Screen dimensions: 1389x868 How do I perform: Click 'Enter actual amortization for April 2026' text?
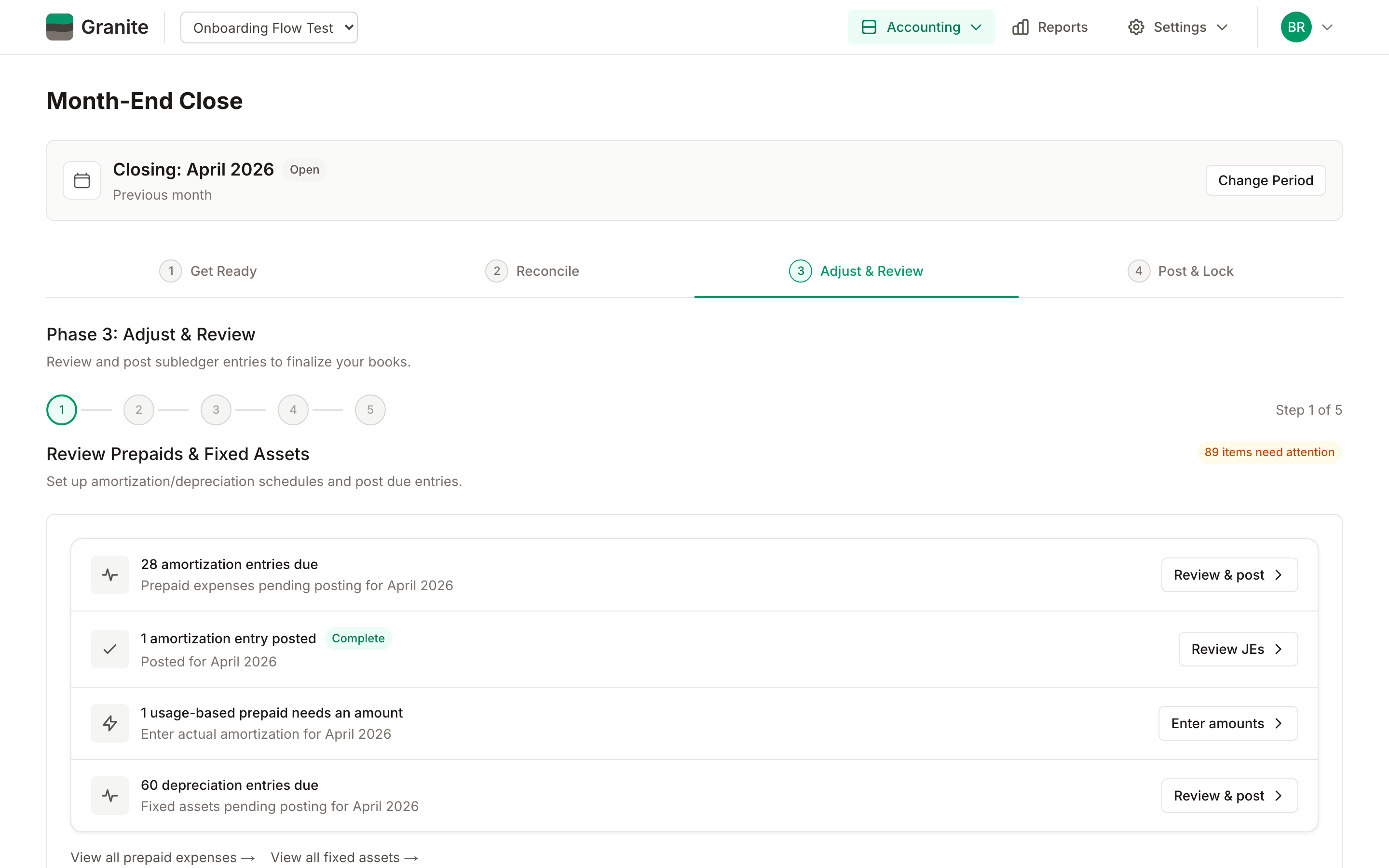[266, 734]
